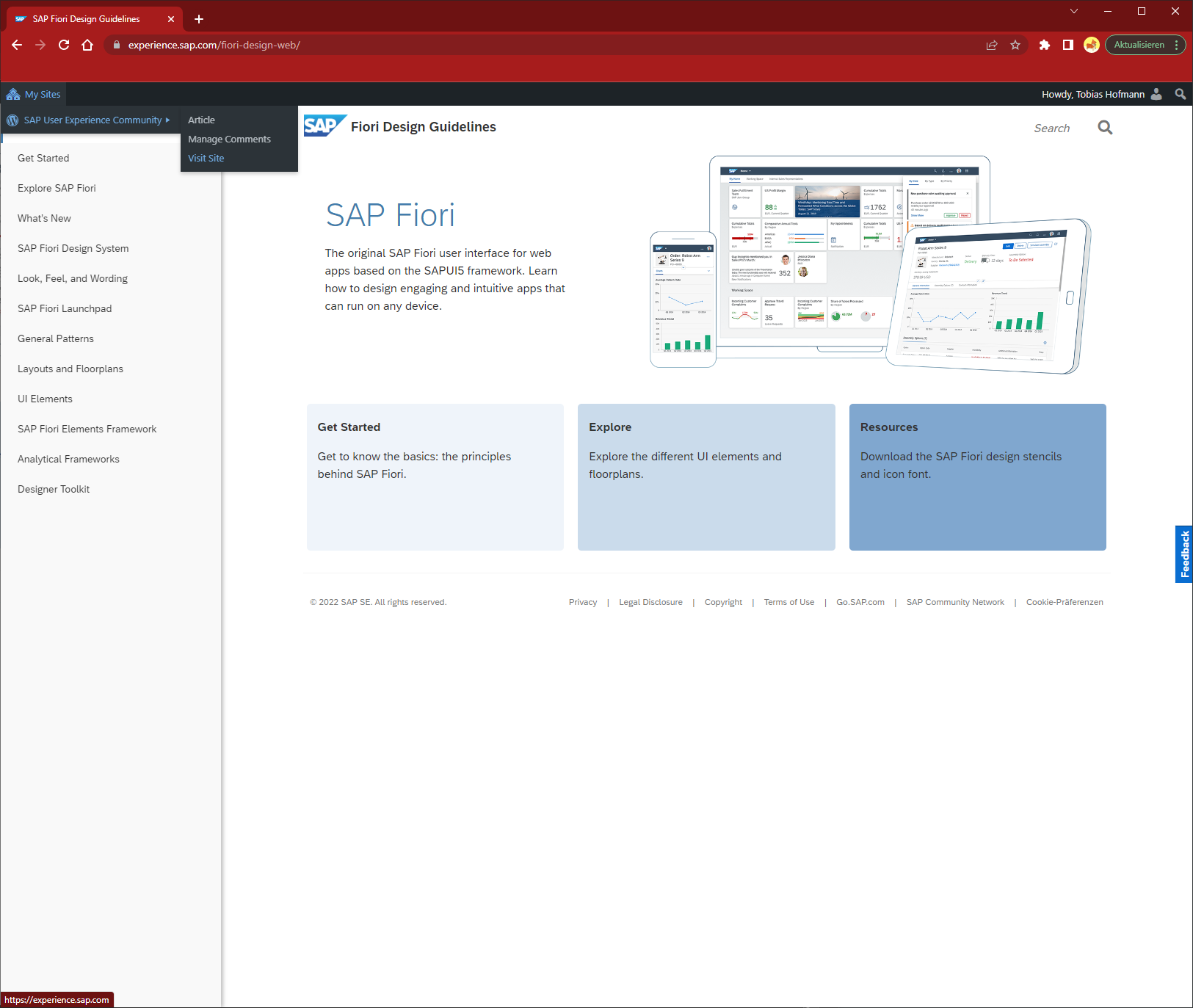Image resolution: width=1193 pixels, height=1008 pixels.
Task: Click the devices hero illustration
Action: pos(870,264)
